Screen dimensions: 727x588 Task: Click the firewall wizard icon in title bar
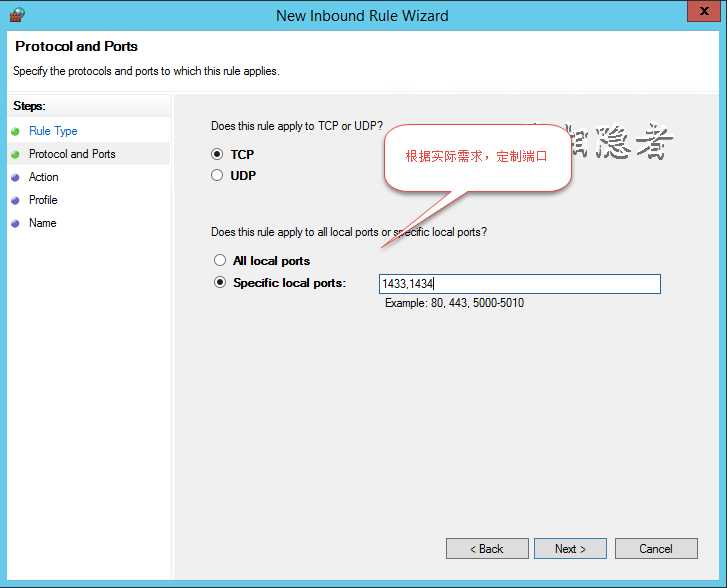pos(18,15)
